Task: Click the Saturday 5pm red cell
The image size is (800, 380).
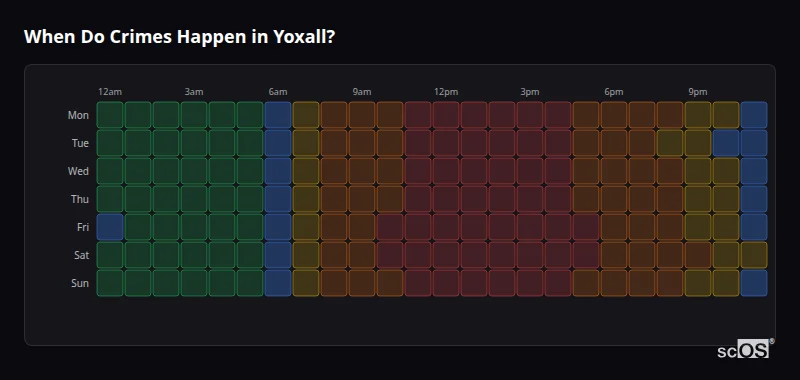Action: pyautogui.click(x=586, y=255)
